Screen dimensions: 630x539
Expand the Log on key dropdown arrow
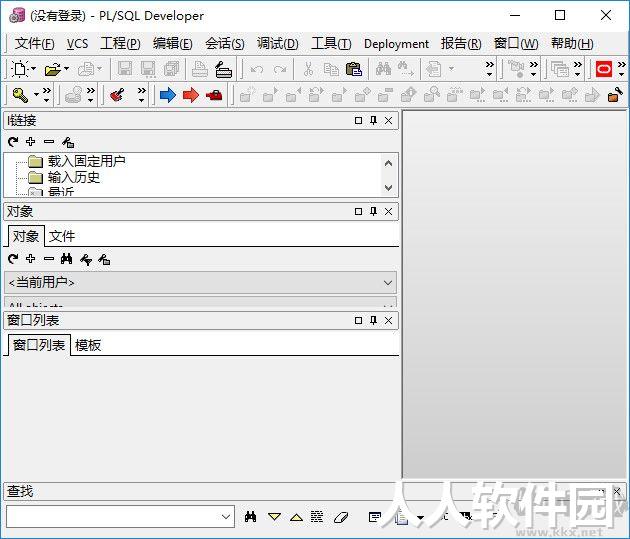click(36, 95)
